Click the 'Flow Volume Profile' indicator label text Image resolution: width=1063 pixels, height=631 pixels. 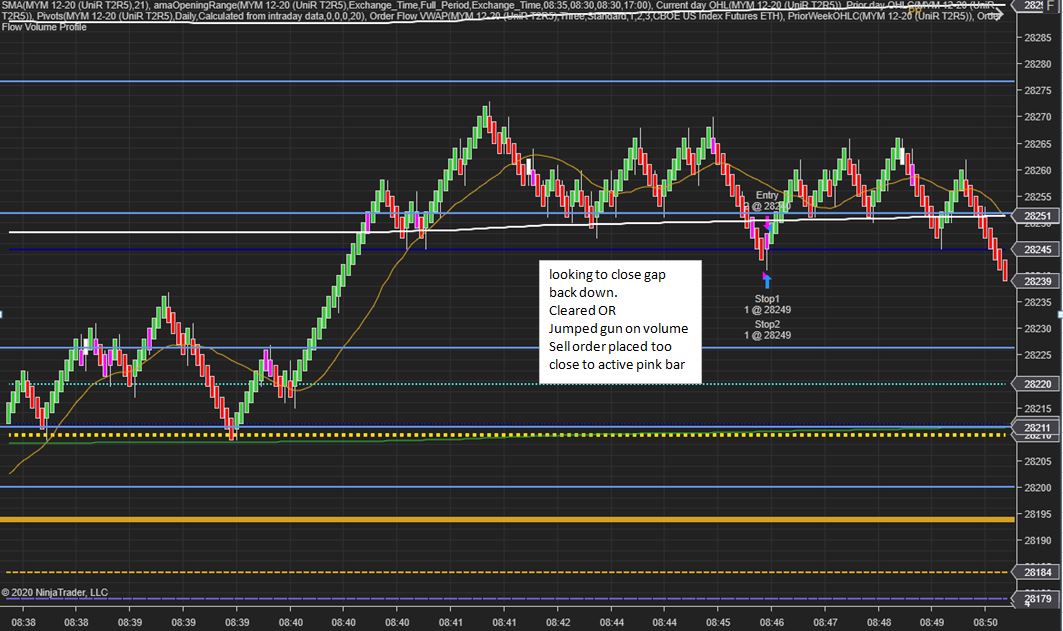tap(44, 27)
